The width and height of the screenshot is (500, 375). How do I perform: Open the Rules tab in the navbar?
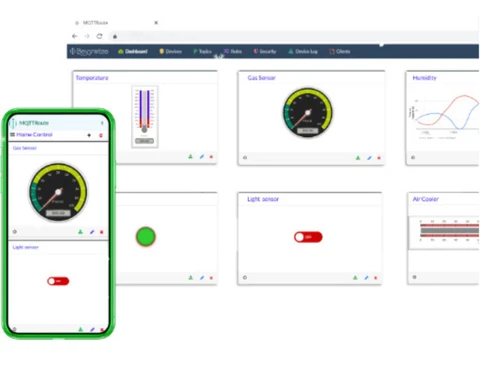(x=233, y=51)
